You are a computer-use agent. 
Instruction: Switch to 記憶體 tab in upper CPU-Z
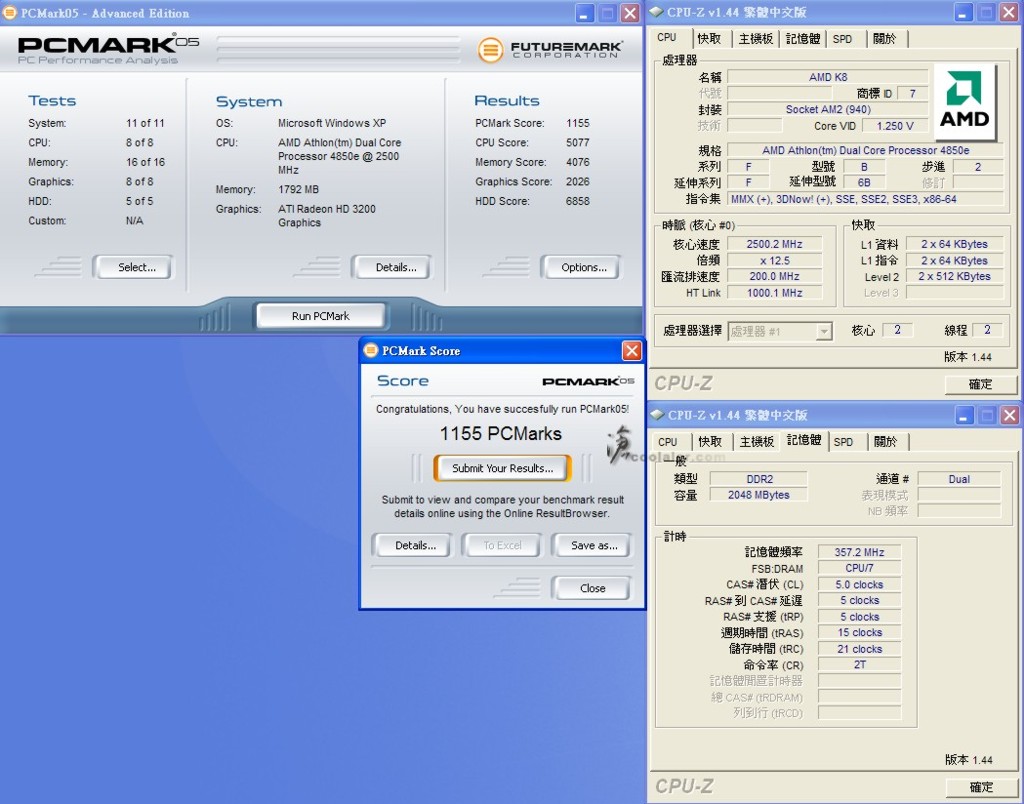[803, 39]
